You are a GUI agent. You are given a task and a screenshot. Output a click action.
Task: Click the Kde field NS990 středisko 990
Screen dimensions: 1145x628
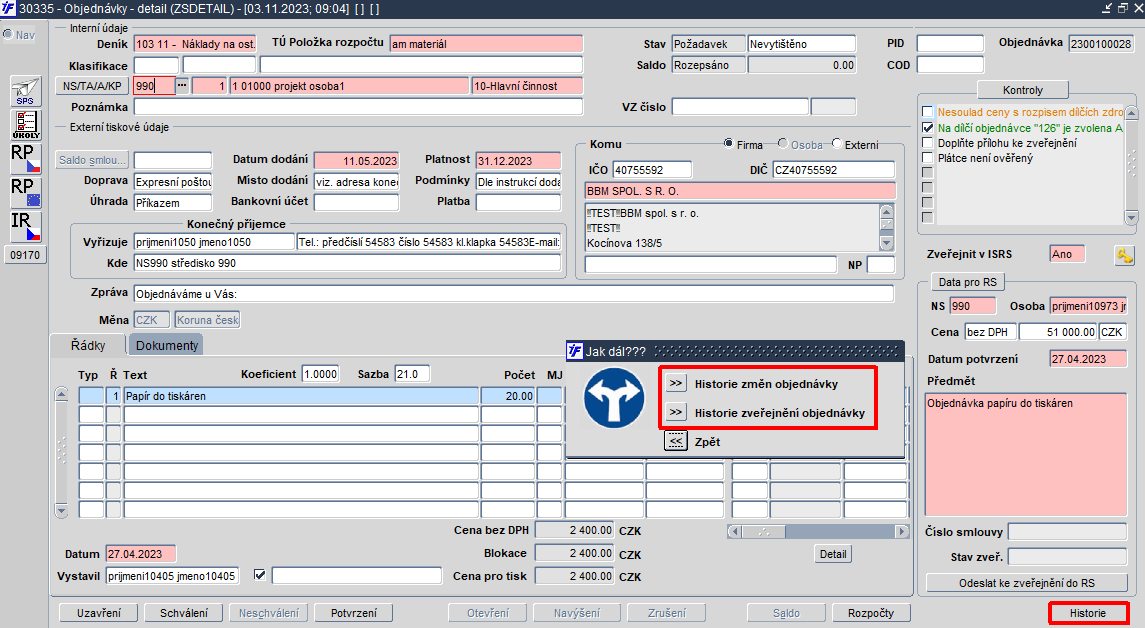(347, 263)
